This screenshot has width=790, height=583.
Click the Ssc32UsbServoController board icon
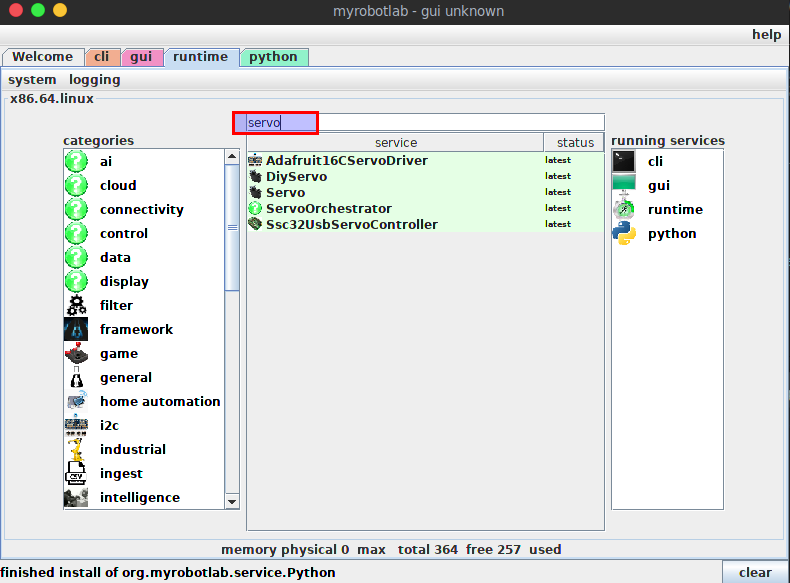click(x=255, y=224)
